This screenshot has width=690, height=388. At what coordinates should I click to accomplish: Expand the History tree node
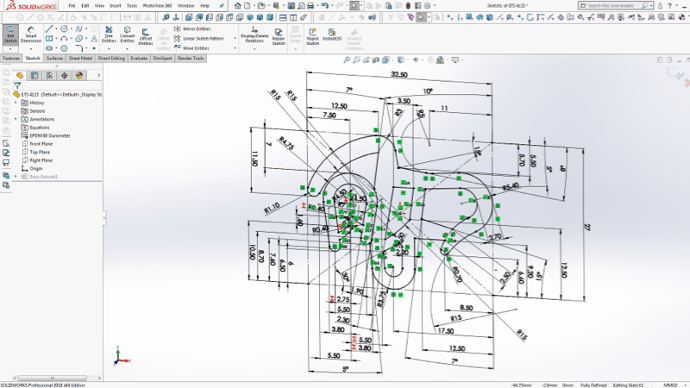[x=16, y=102]
